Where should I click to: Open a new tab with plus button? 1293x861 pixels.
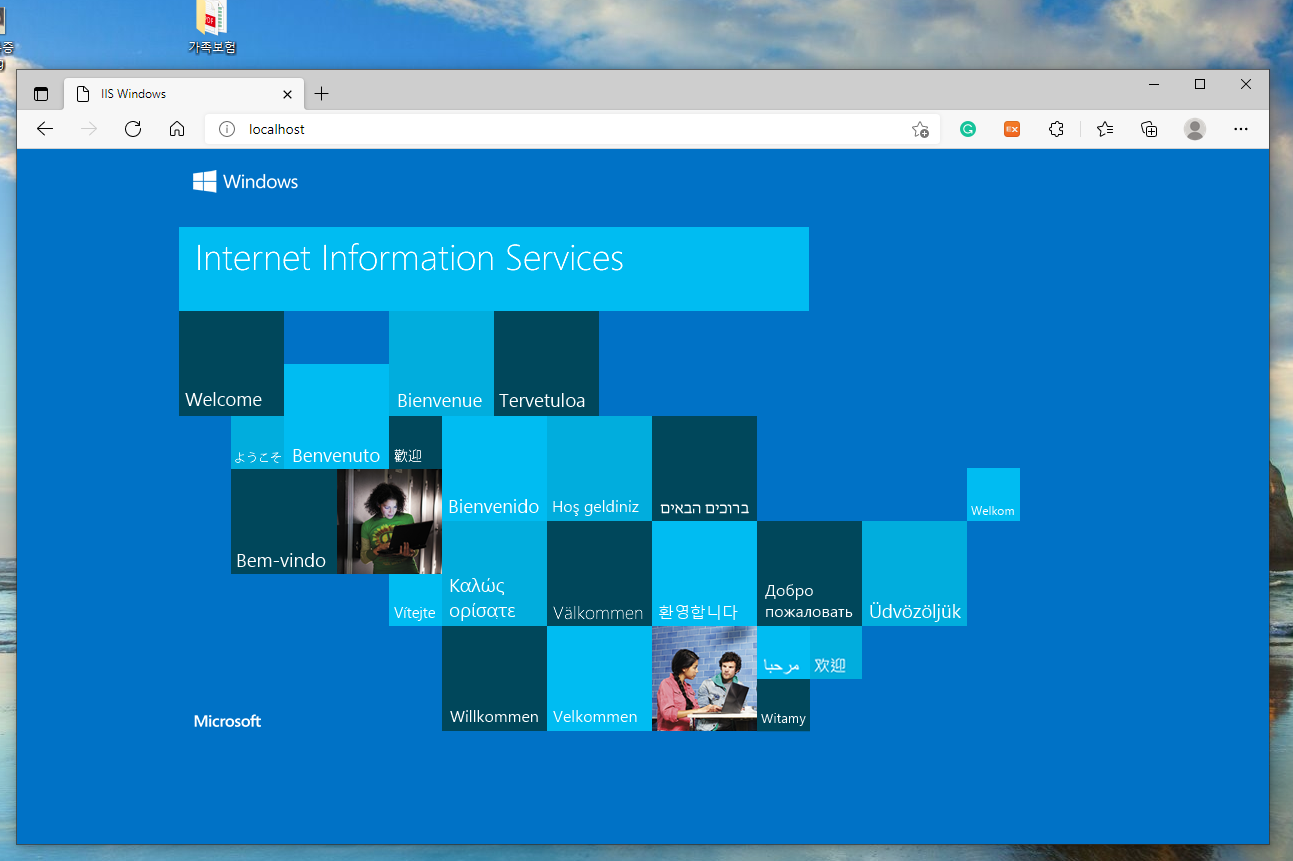(321, 94)
